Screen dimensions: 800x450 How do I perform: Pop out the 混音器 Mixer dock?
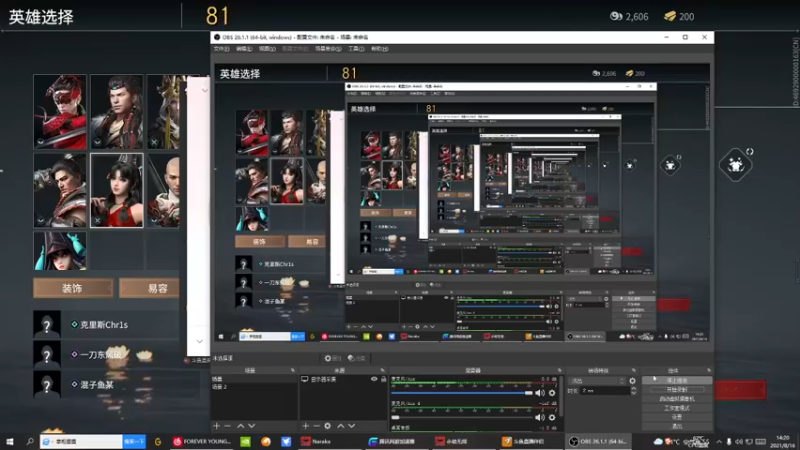tap(560, 370)
